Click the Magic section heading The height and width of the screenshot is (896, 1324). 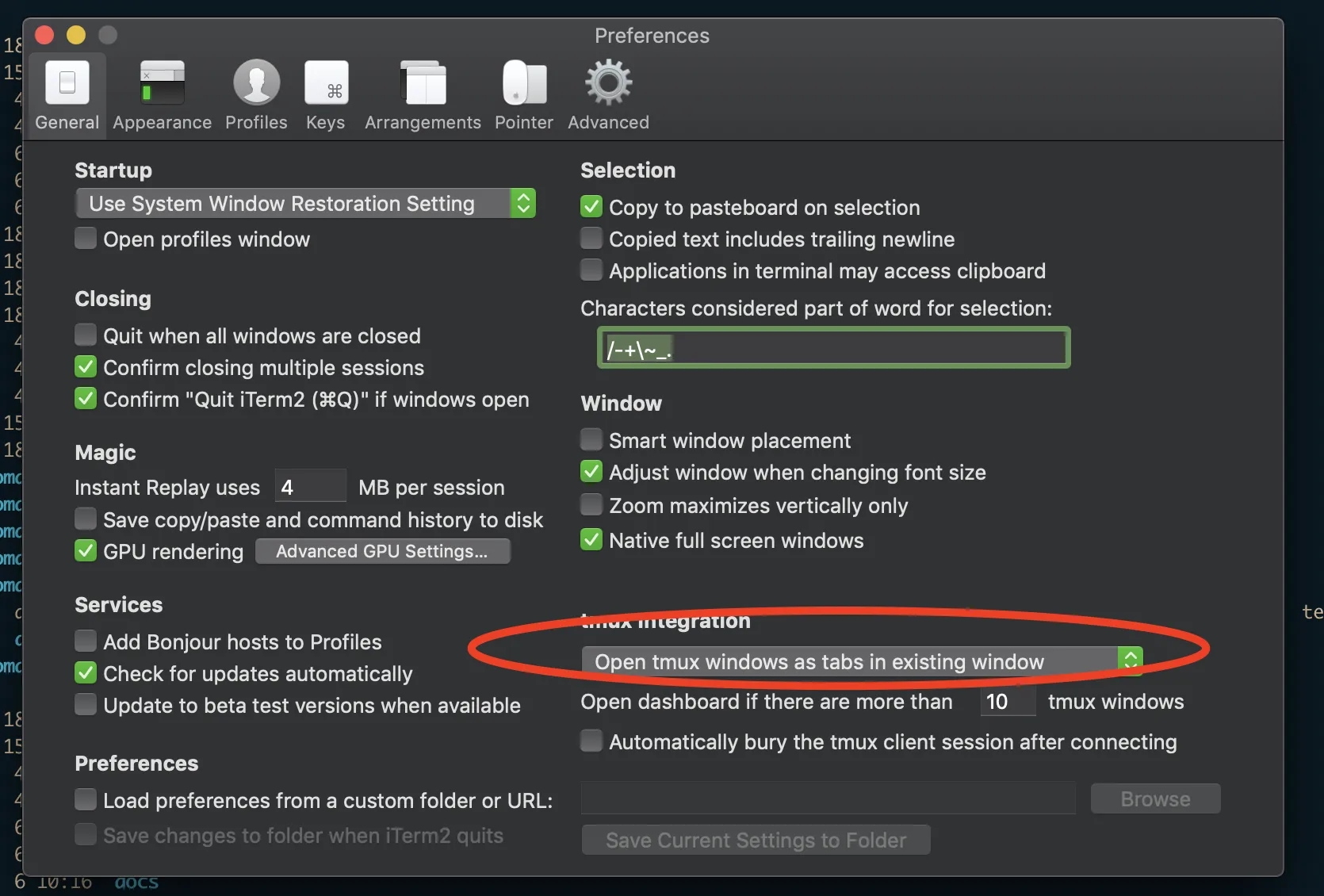coord(105,453)
